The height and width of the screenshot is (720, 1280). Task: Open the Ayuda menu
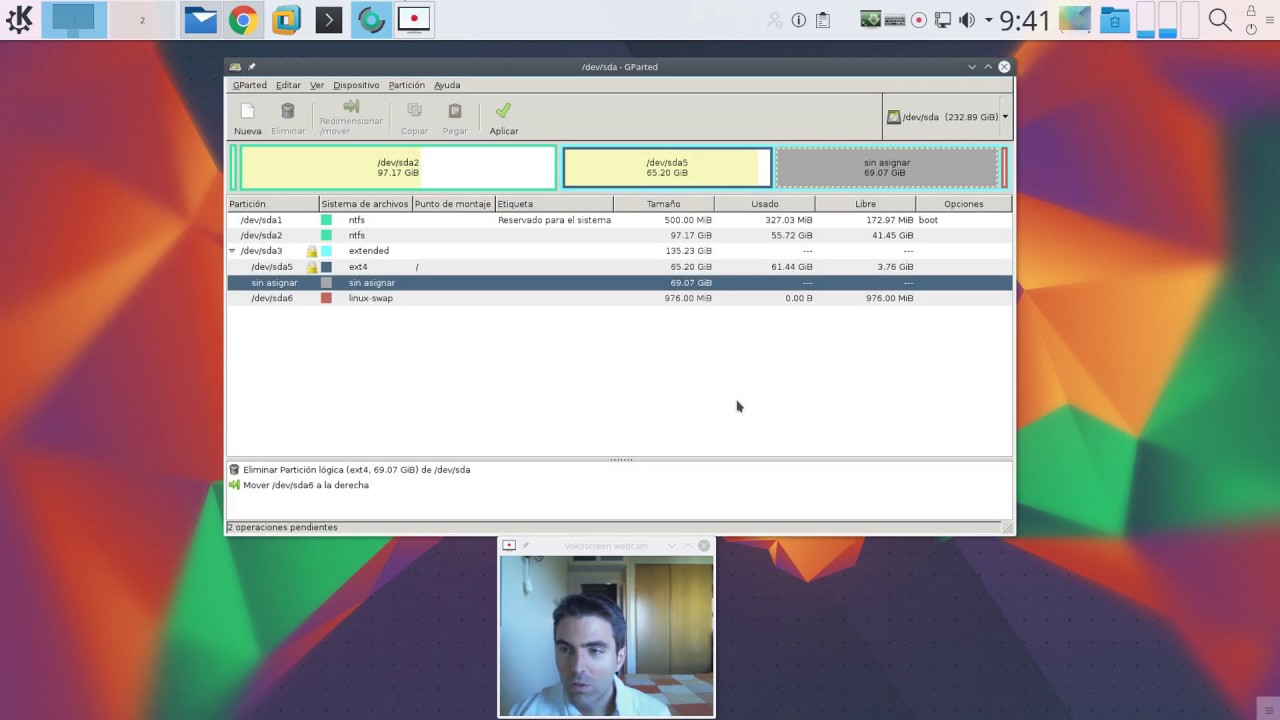tap(447, 85)
